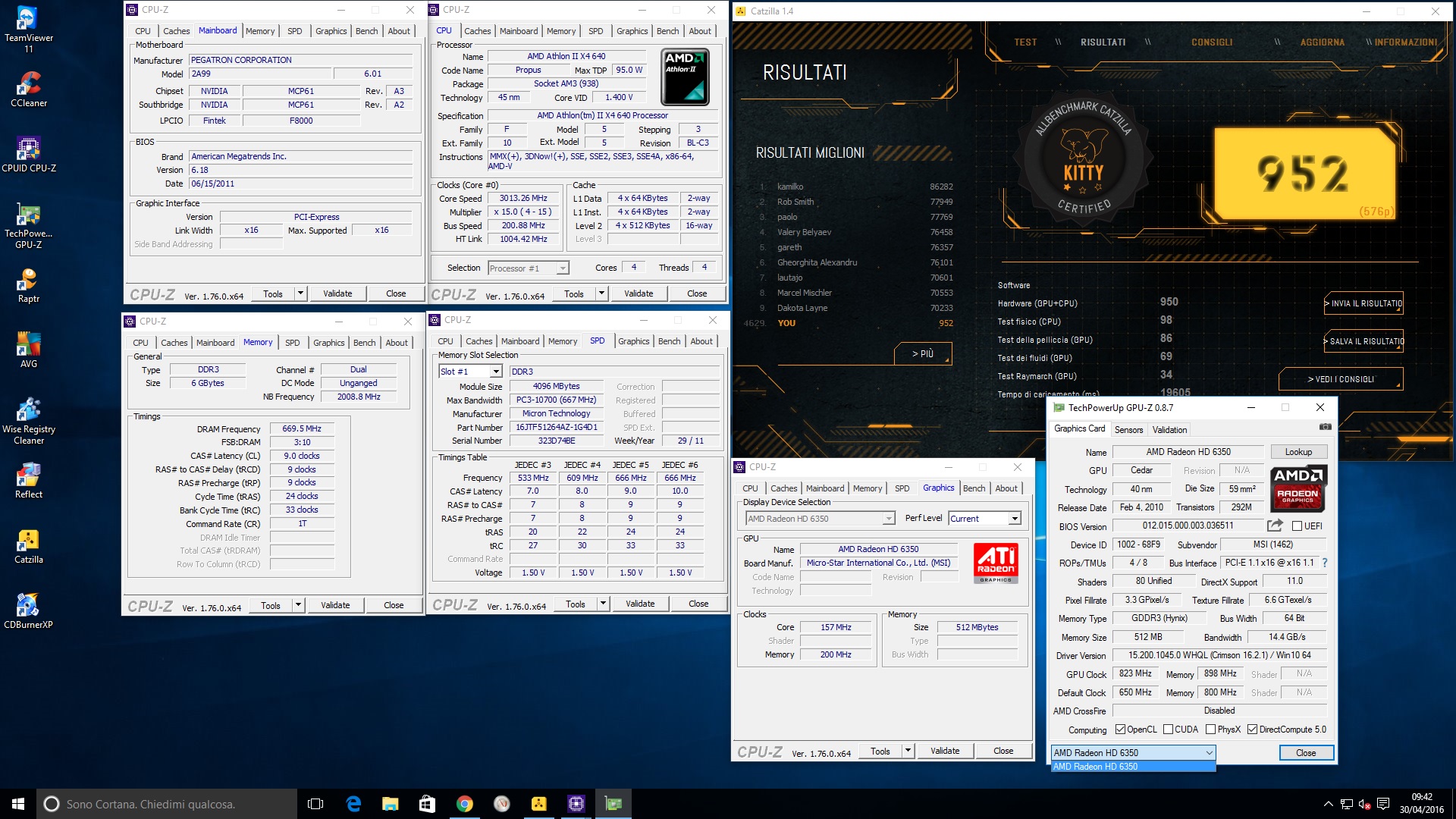Toggle the PhysX checkbox
Screen dimensions: 1456x819
pyautogui.click(x=1210, y=730)
